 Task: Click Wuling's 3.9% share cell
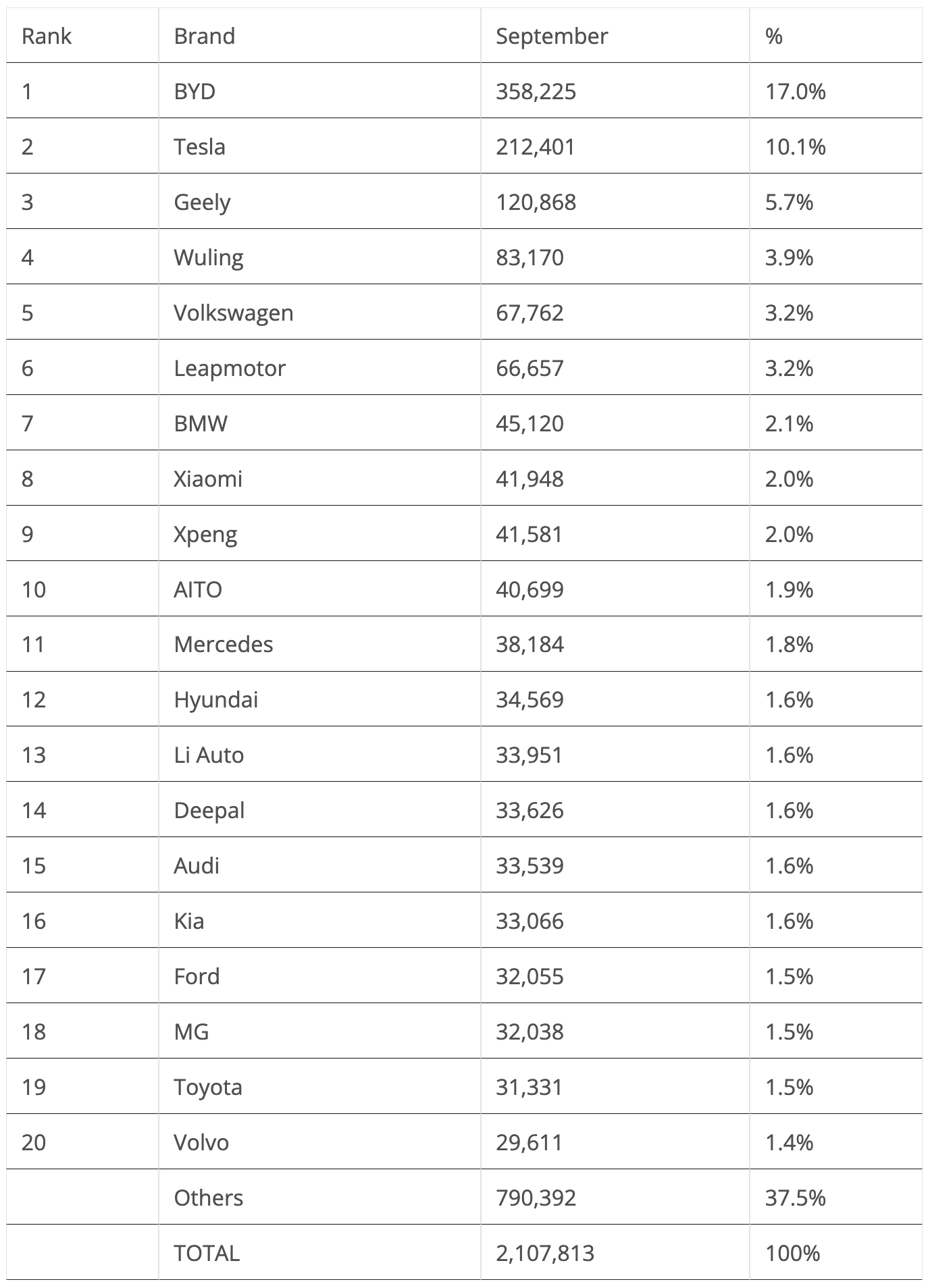[x=788, y=257]
